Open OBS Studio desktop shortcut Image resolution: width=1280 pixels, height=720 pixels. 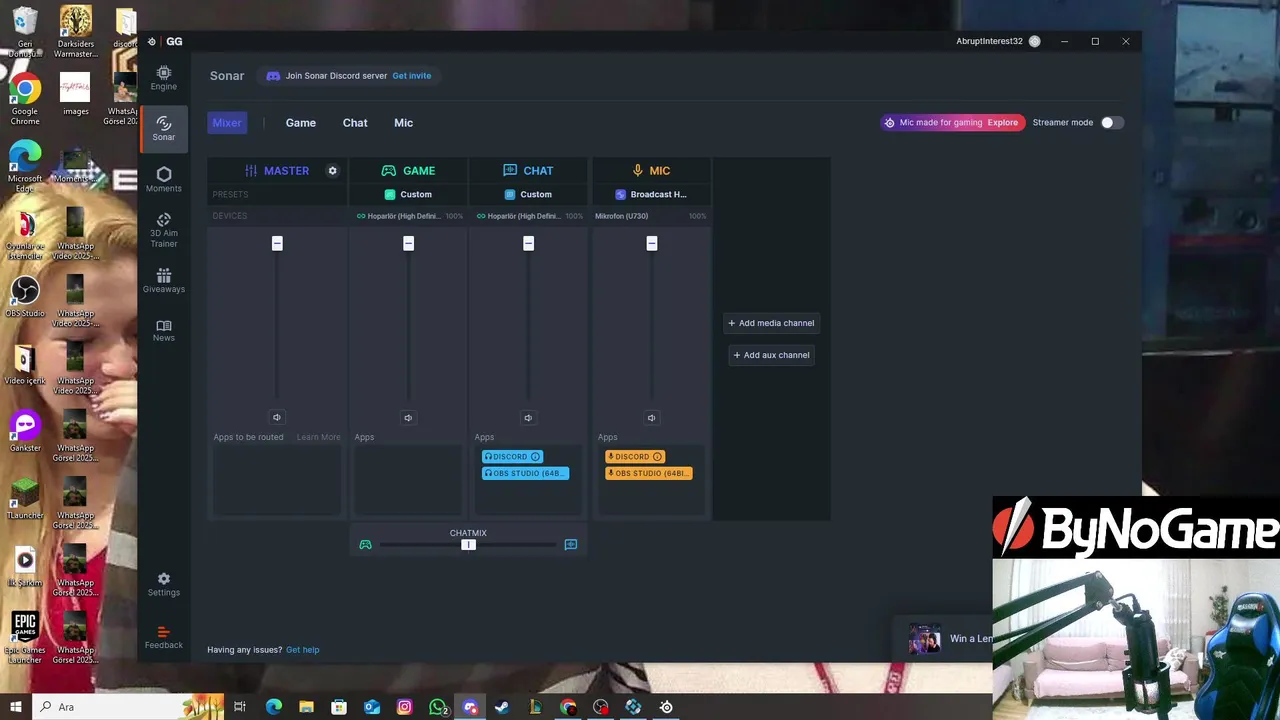tap(25, 297)
